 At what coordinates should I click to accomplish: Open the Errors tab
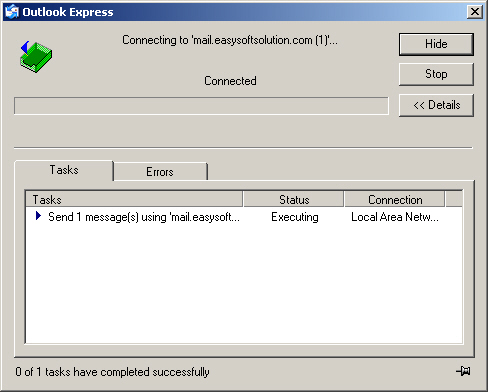pyautogui.click(x=160, y=172)
